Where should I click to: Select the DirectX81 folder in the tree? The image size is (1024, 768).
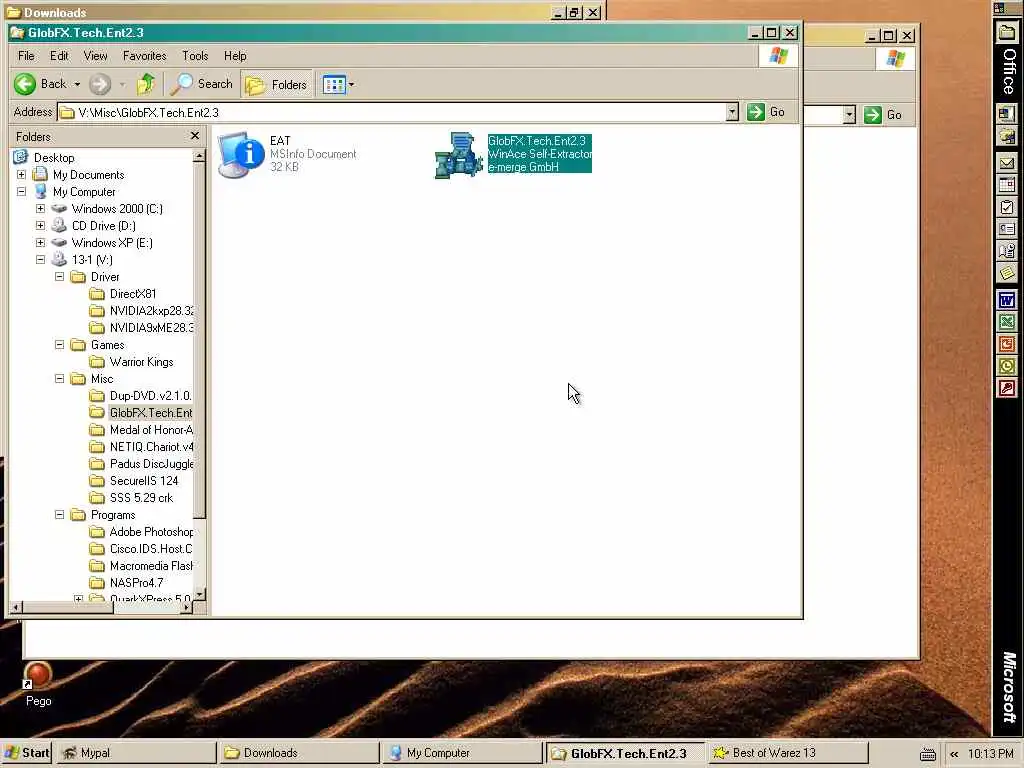click(133, 294)
